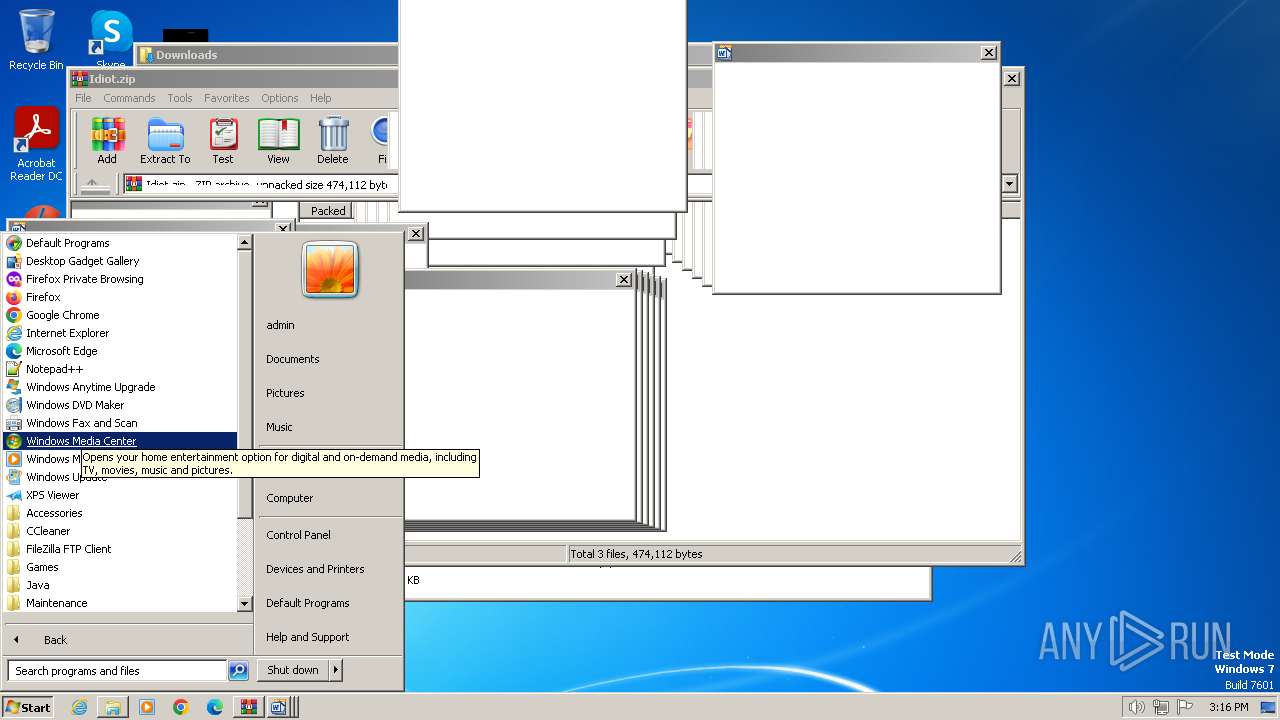The height and width of the screenshot is (720, 1280).
Task: Open the shut down options arrow
Action: [x=336, y=670]
